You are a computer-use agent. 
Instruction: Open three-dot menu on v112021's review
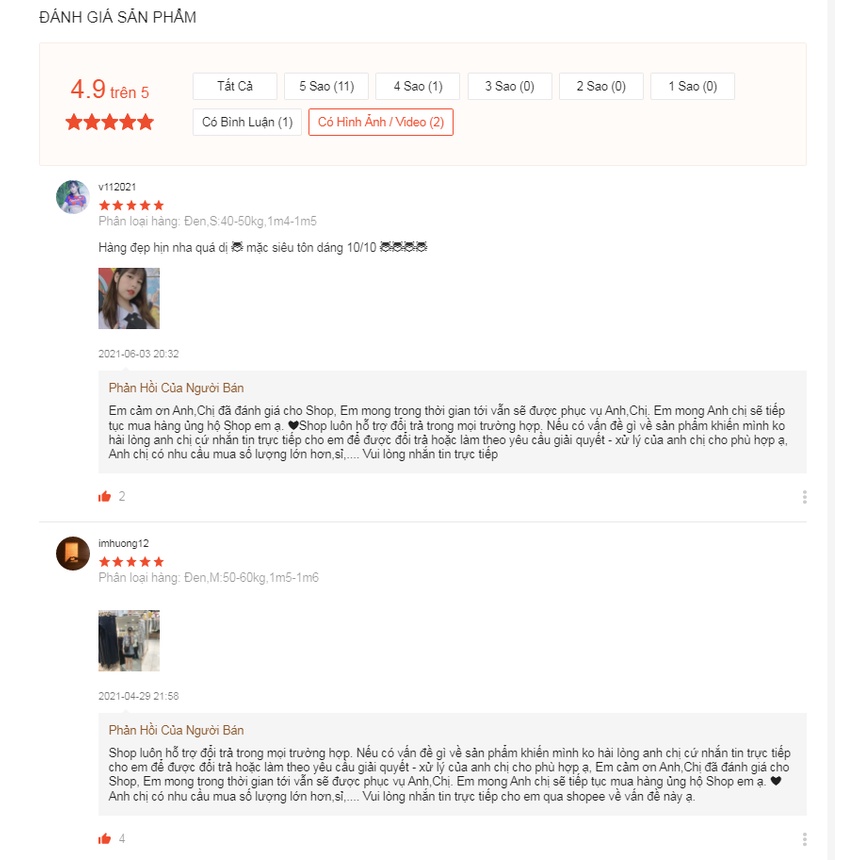[x=804, y=497]
